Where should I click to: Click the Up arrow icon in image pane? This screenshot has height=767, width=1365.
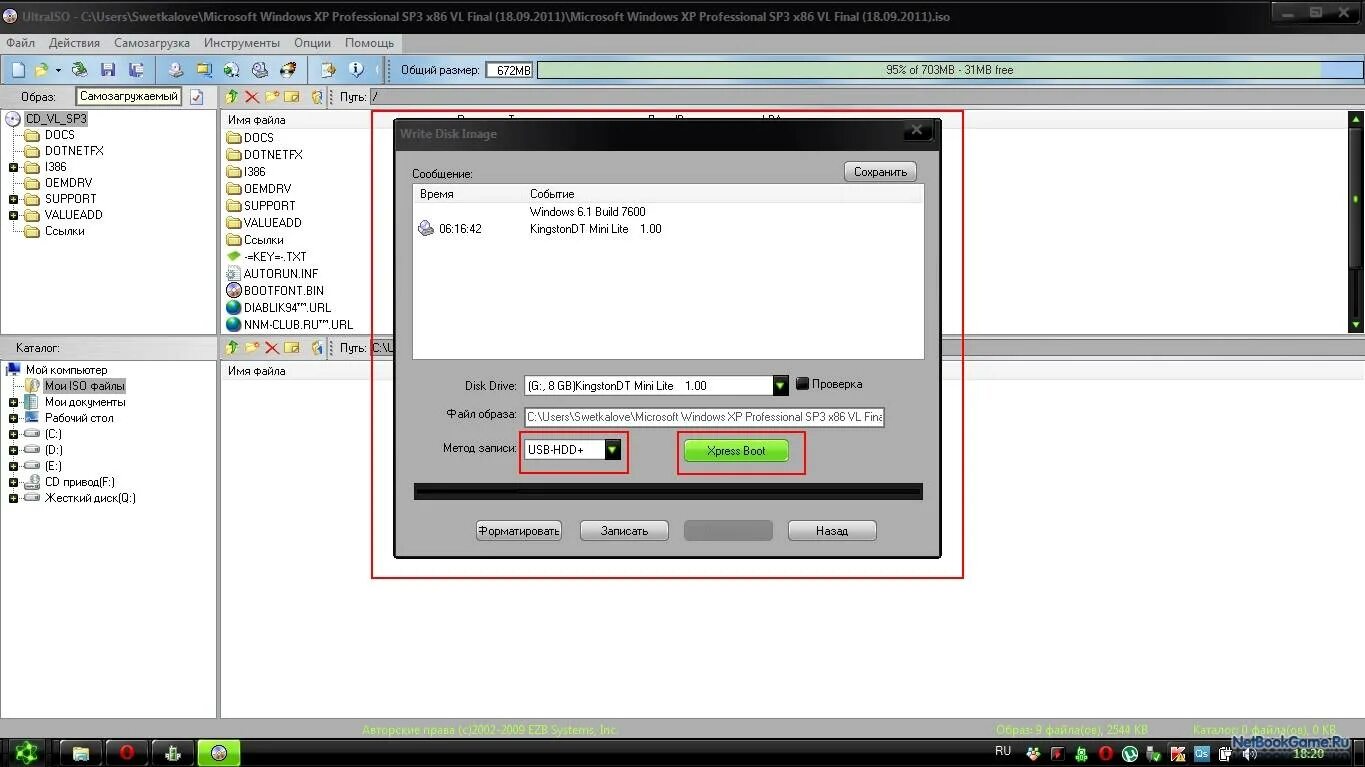point(232,97)
